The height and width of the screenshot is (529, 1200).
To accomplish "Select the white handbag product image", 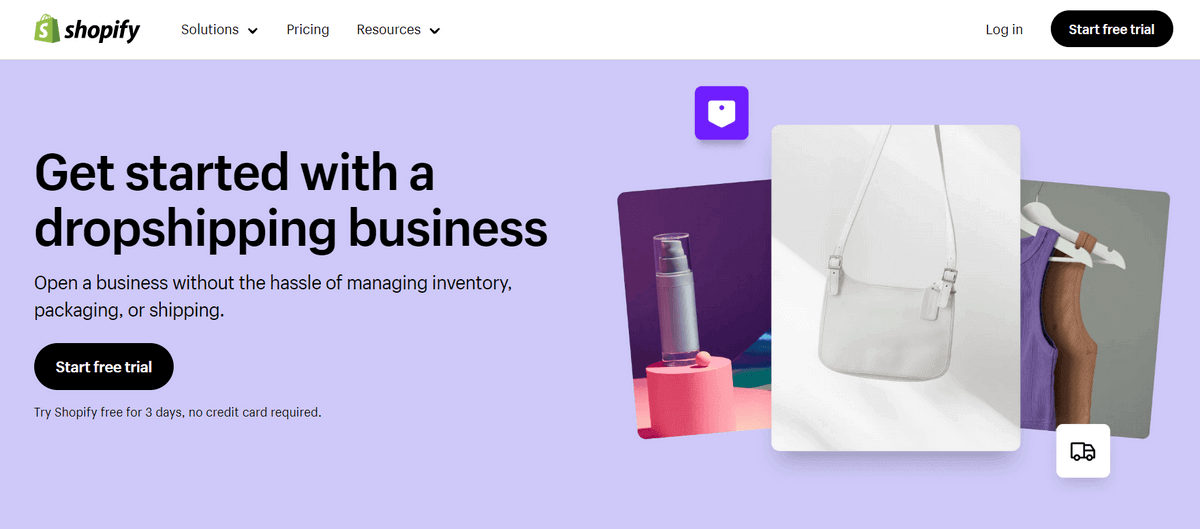I will tap(896, 287).
